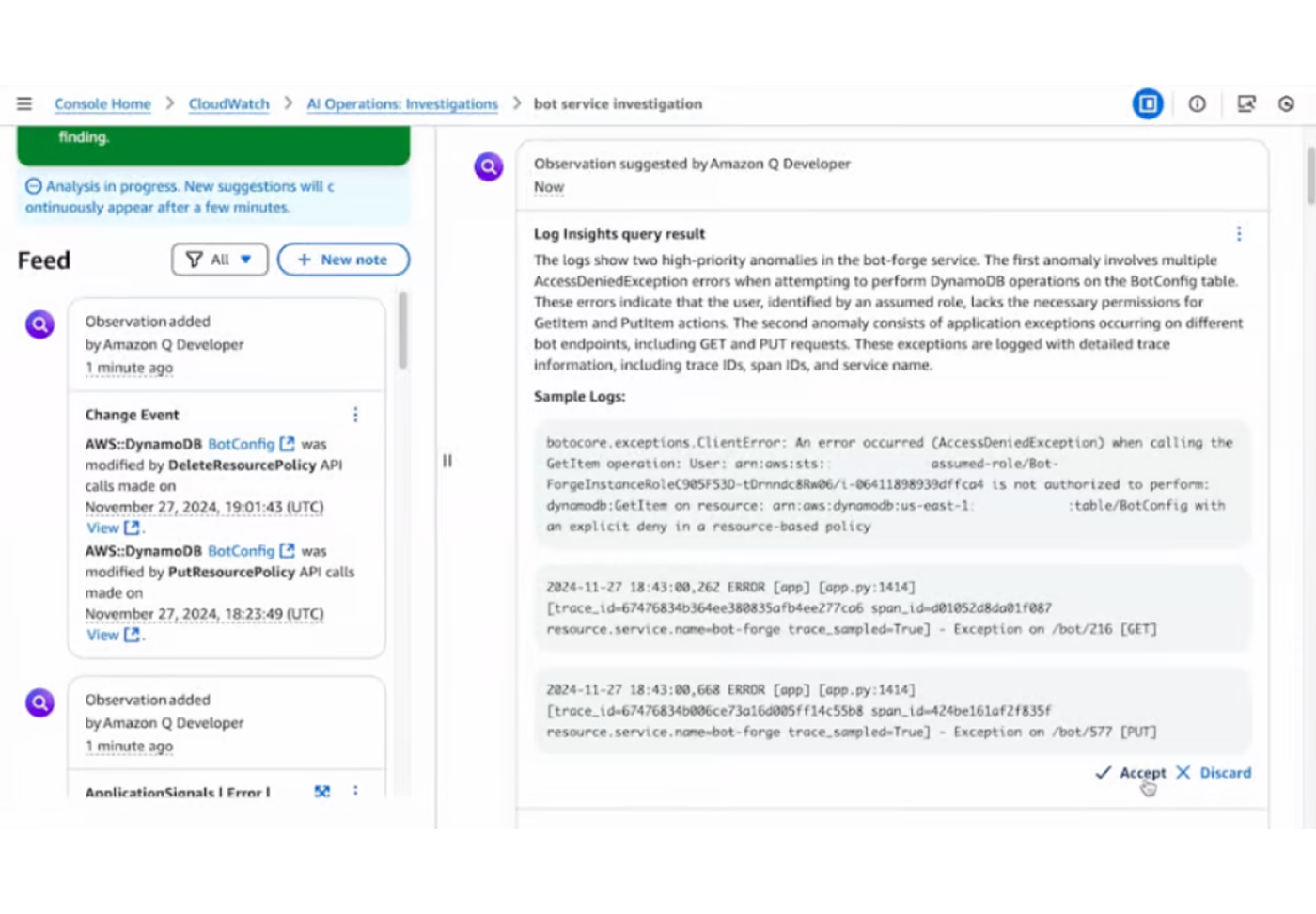Click the 'Sample Logs:' heading
Viewport: 1316px width, 914px height.
point(579,397)
